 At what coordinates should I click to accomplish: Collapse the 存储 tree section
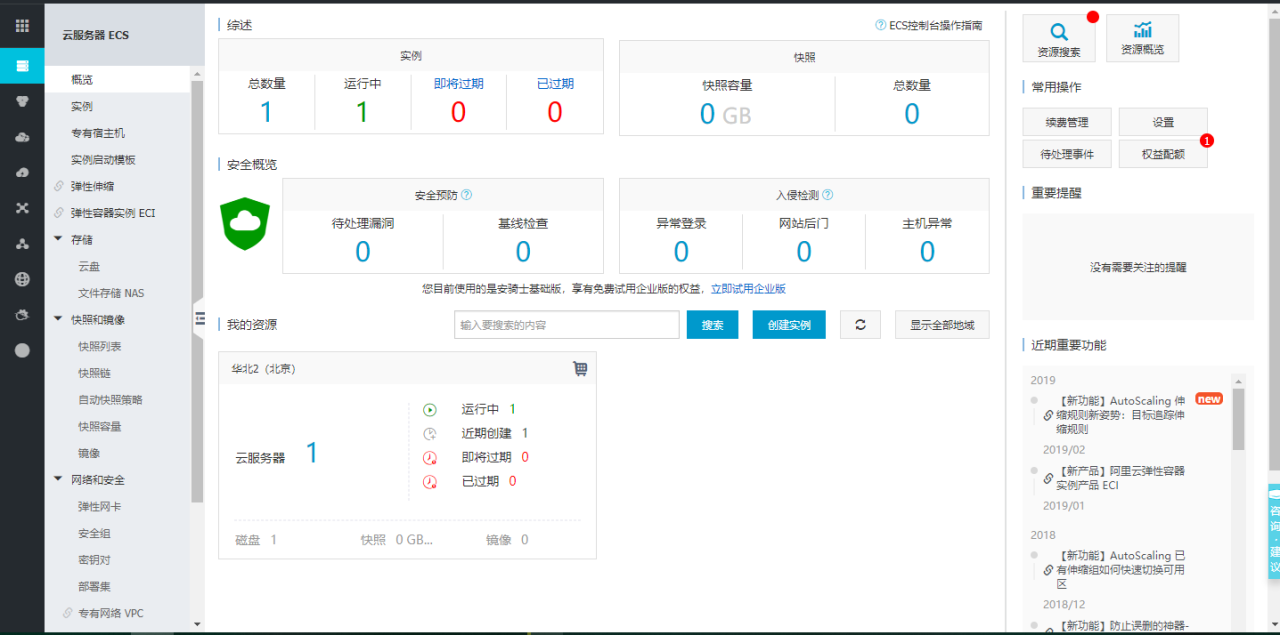58,240
